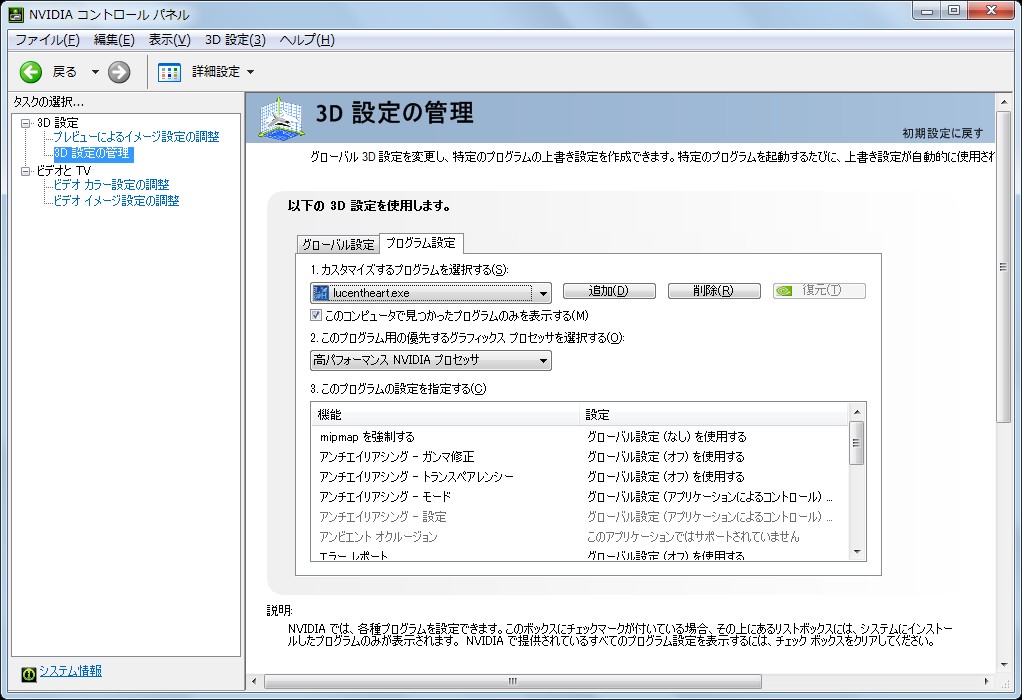Collapse the 3D 設定 tree node
Screen dimensions: 1022x700
25,123
